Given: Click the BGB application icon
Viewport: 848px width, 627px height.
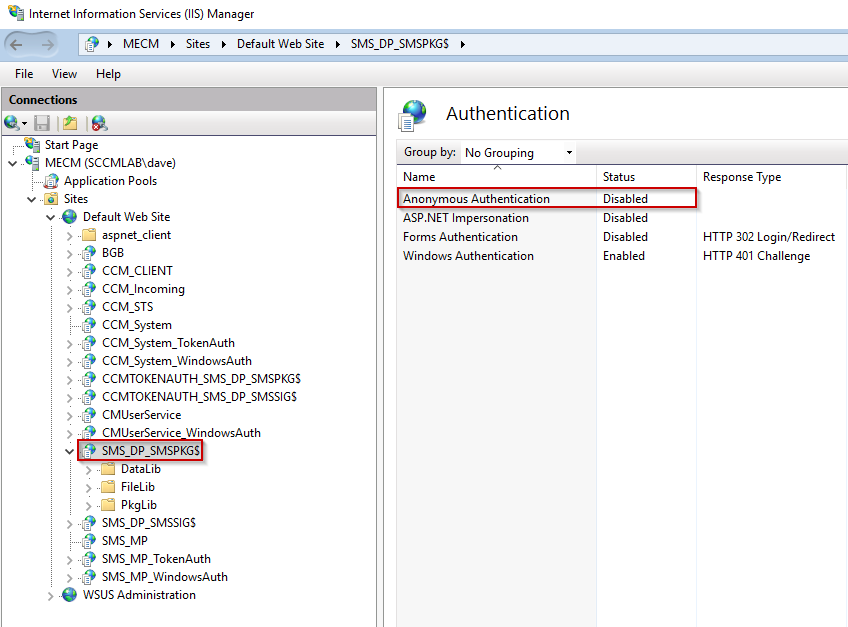Looking at the screenshot, I should click(x=88, y=253).
